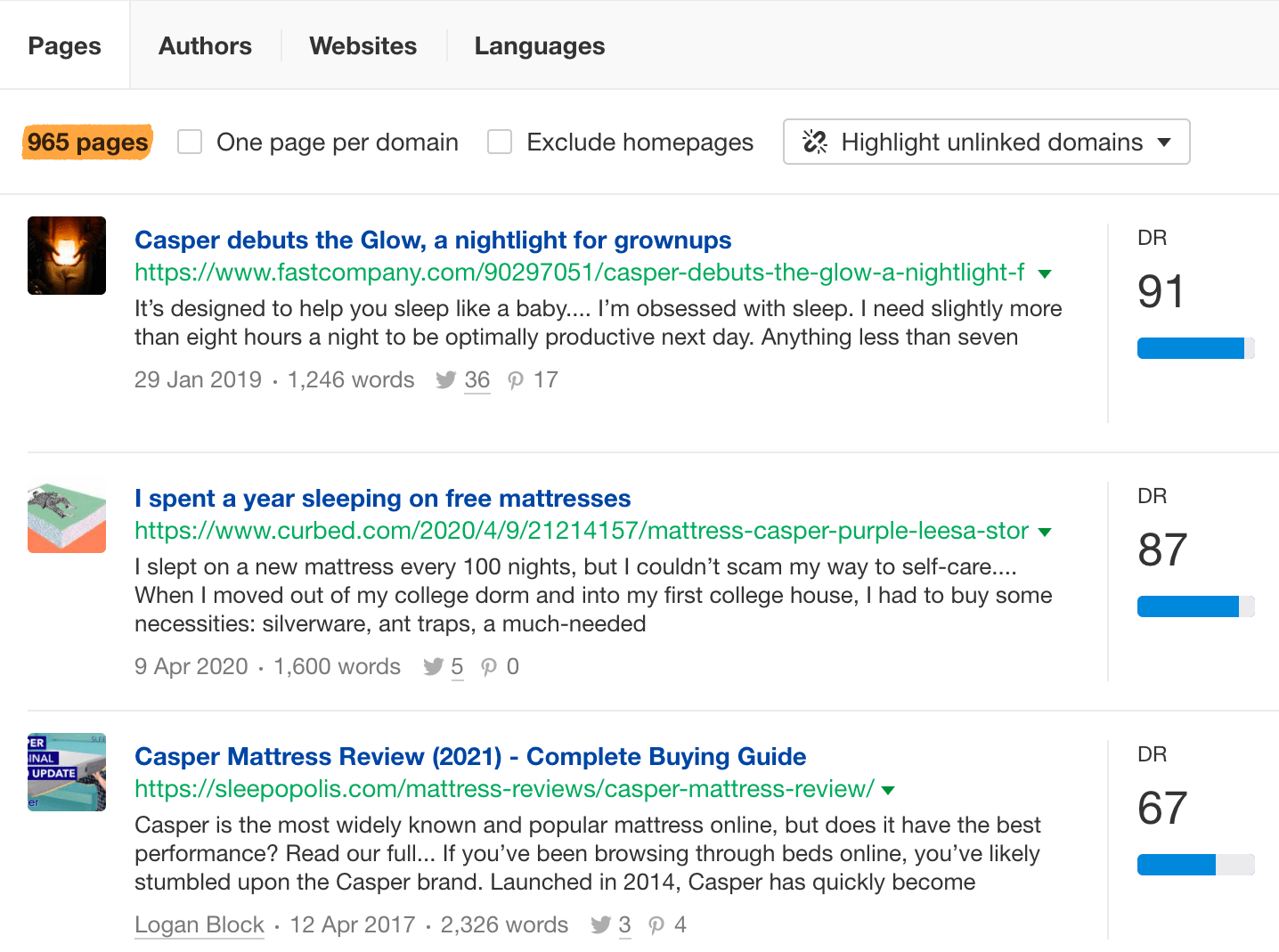Expand the fastcompany.com URL dropdown arrow
1279x952 pixels.
click(1045, 274)
